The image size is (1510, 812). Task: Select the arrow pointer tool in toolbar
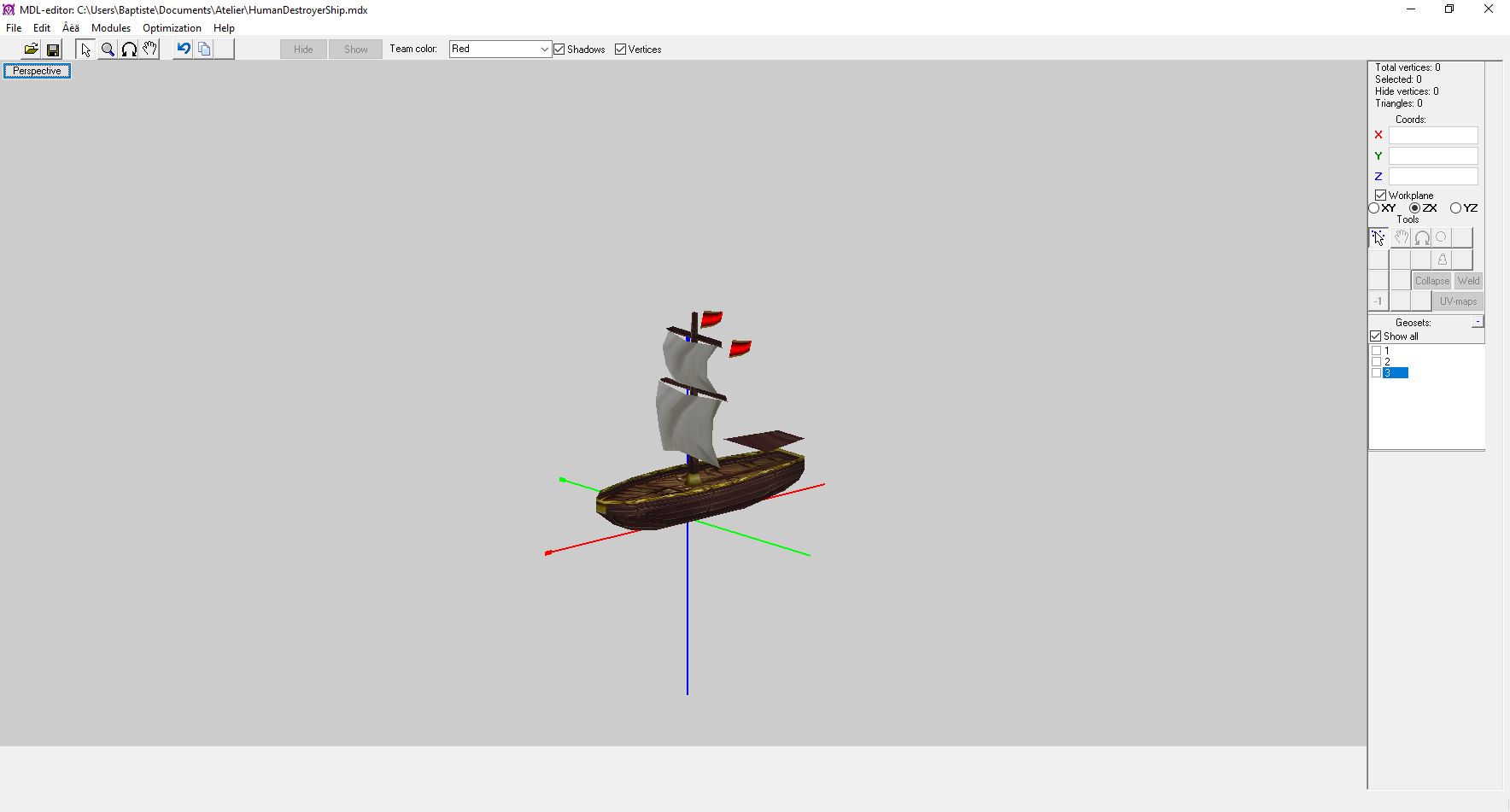coord(85,50)
